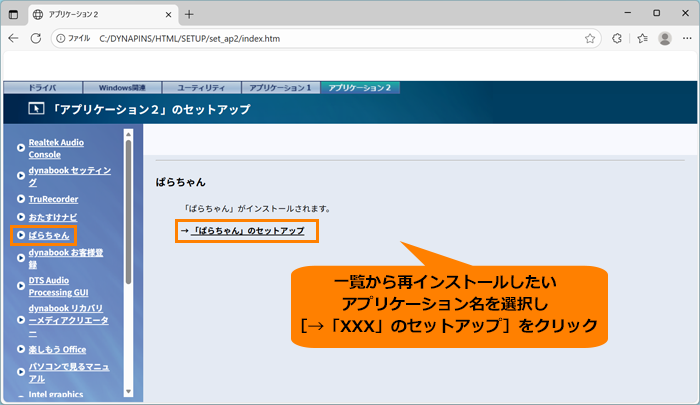Click the「ぱらちゃん」のセットアップ link
Image resolution: width=700 pixels, height=405 pixels.
coord(247,231)
